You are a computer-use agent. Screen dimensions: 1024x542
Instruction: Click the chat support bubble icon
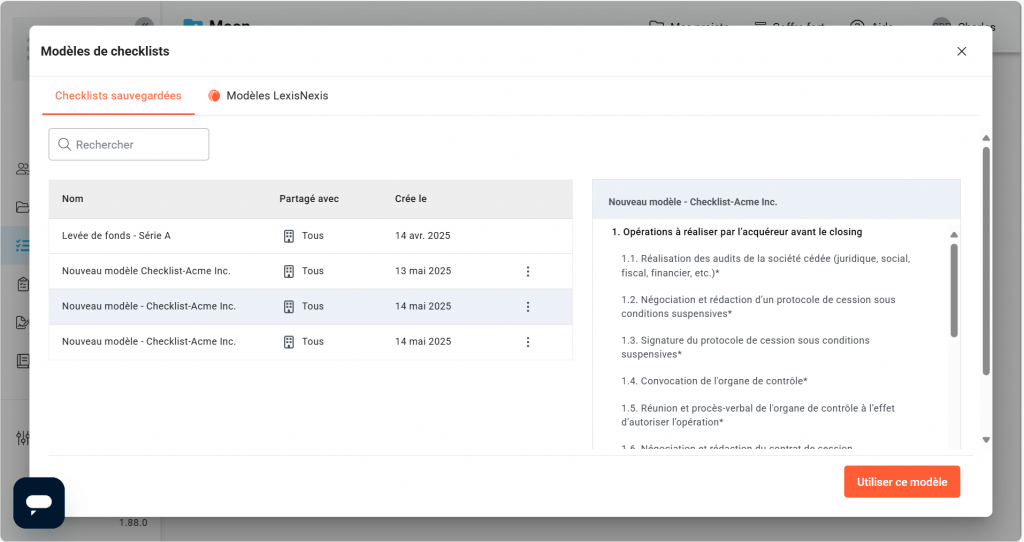pyautogui.click(x=39, y=502)
